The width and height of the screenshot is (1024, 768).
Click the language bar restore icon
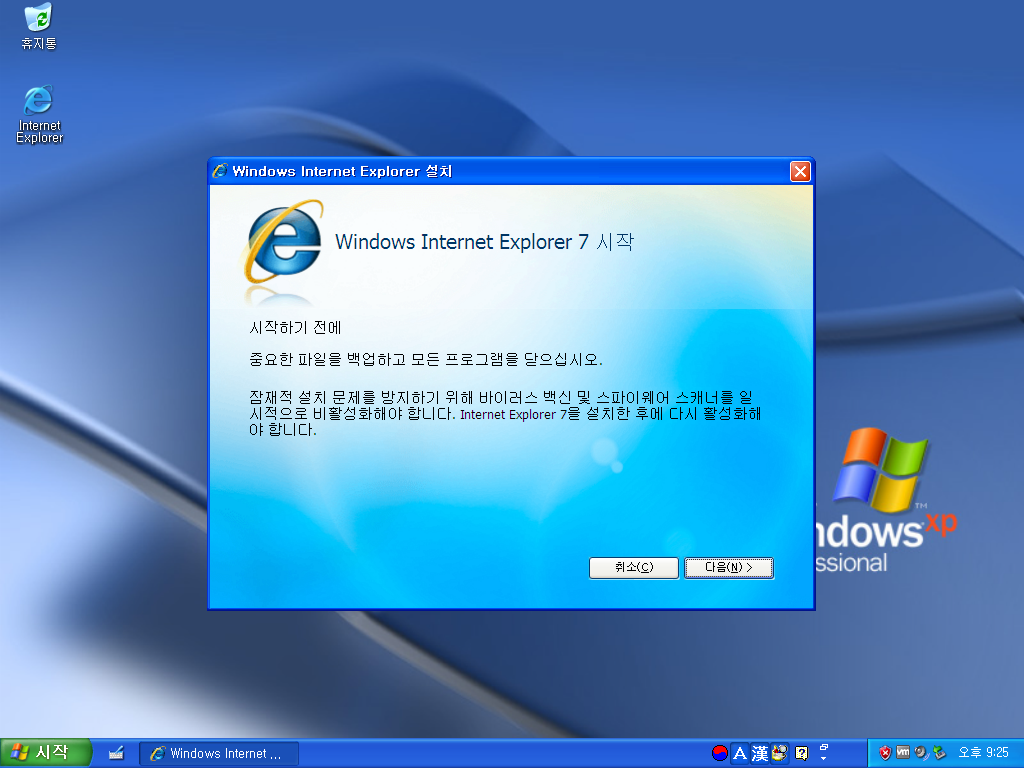(824, 748)
